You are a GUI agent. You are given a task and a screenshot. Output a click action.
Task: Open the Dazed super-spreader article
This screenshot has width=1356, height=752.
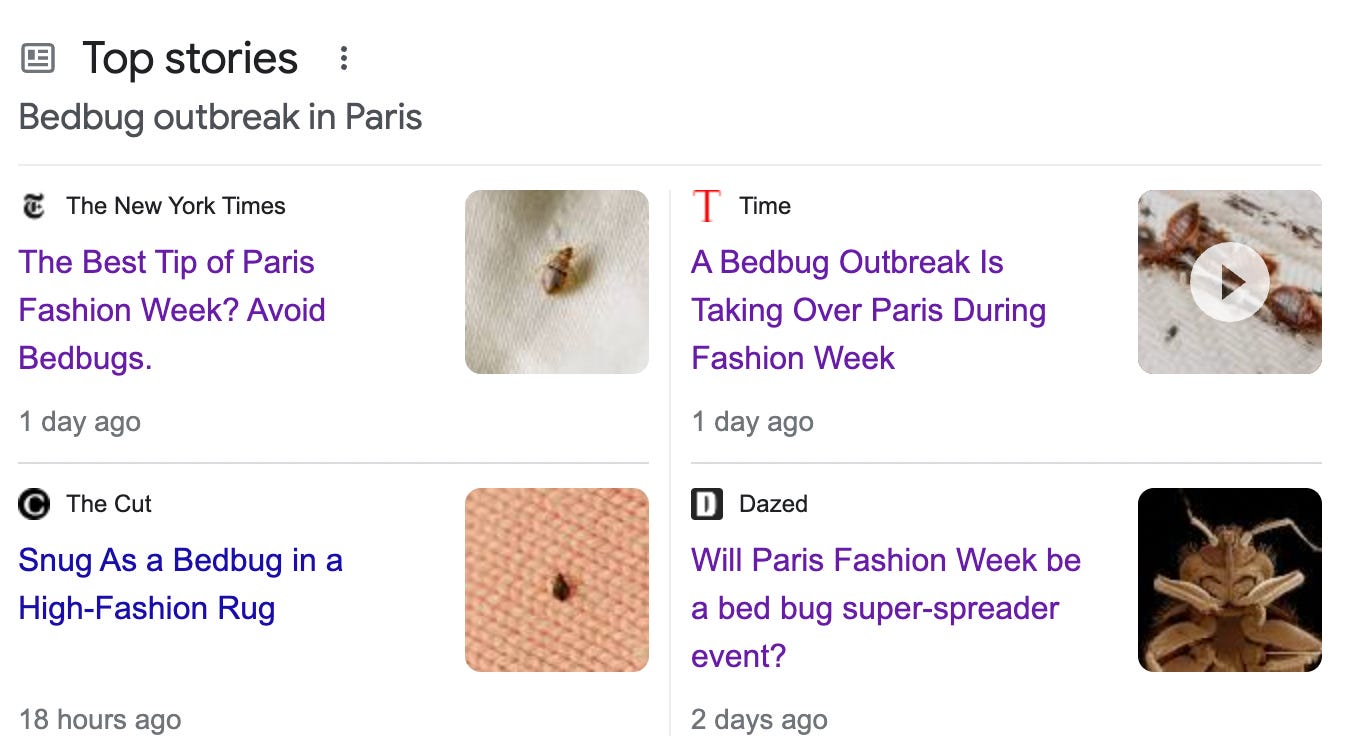(x=886, y=608)
